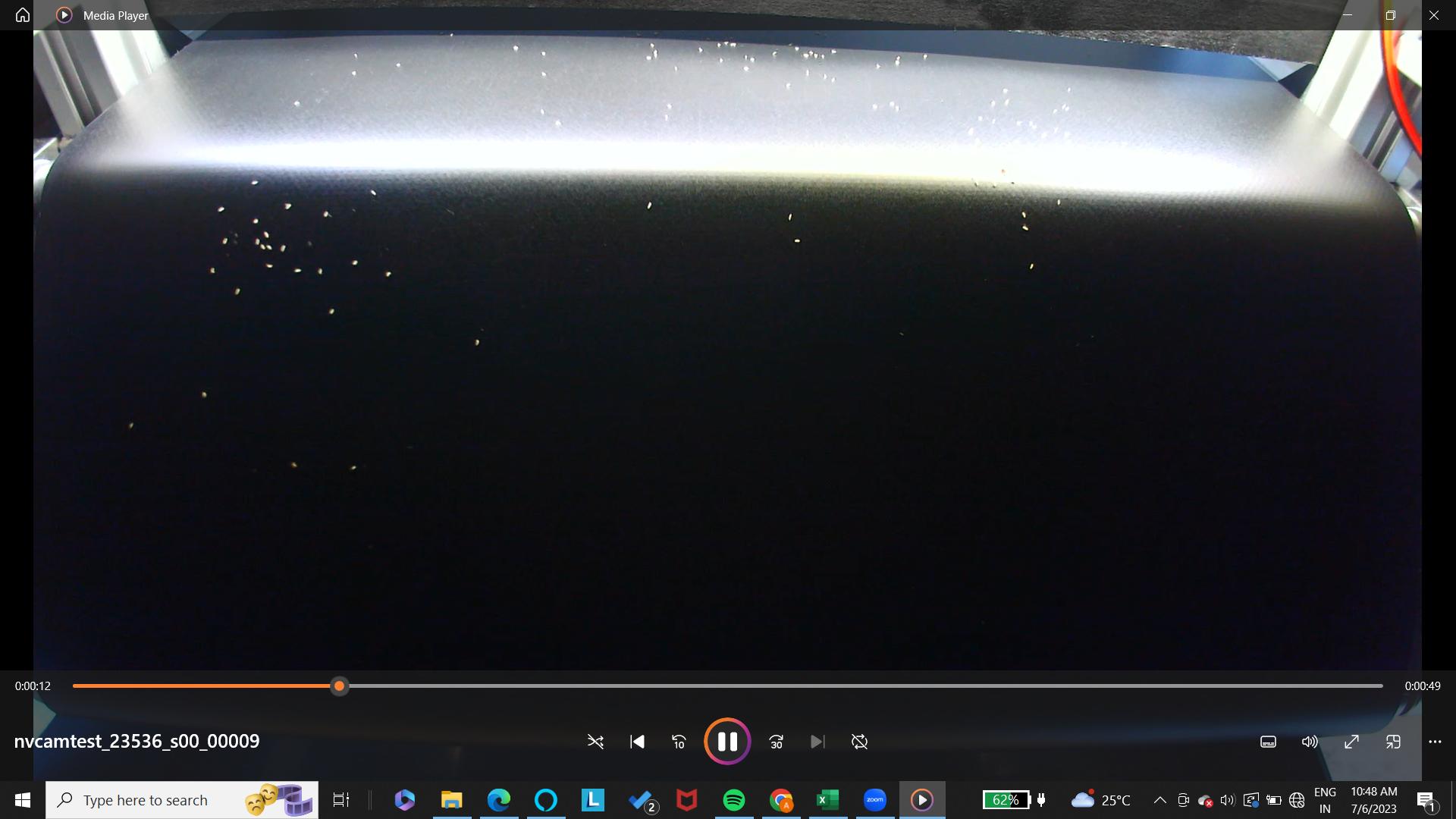Click the seek bar position handle

340,686
